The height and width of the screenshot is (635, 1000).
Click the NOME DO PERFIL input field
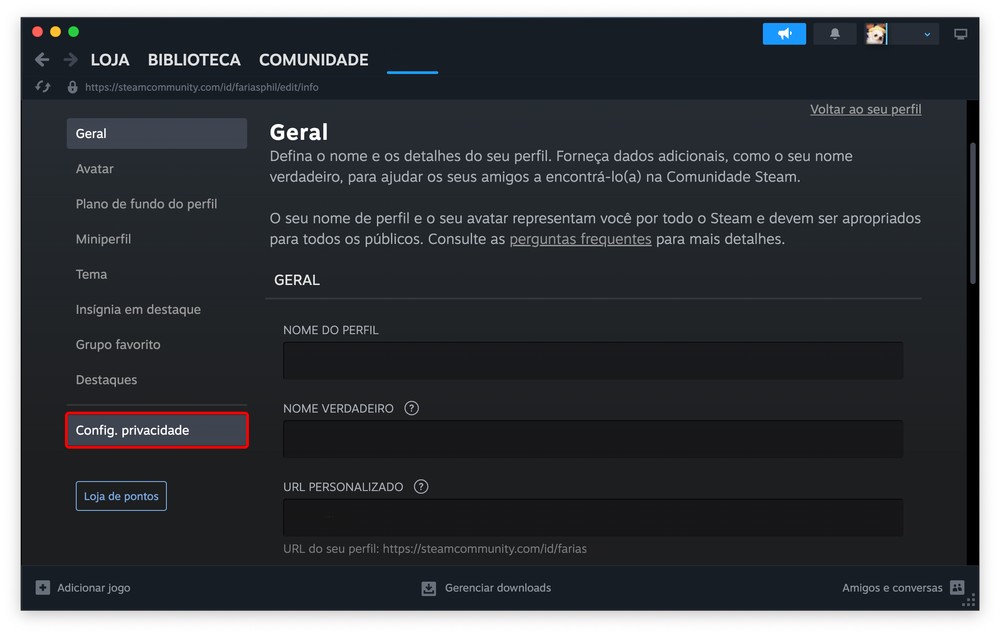tap(593, 360)
